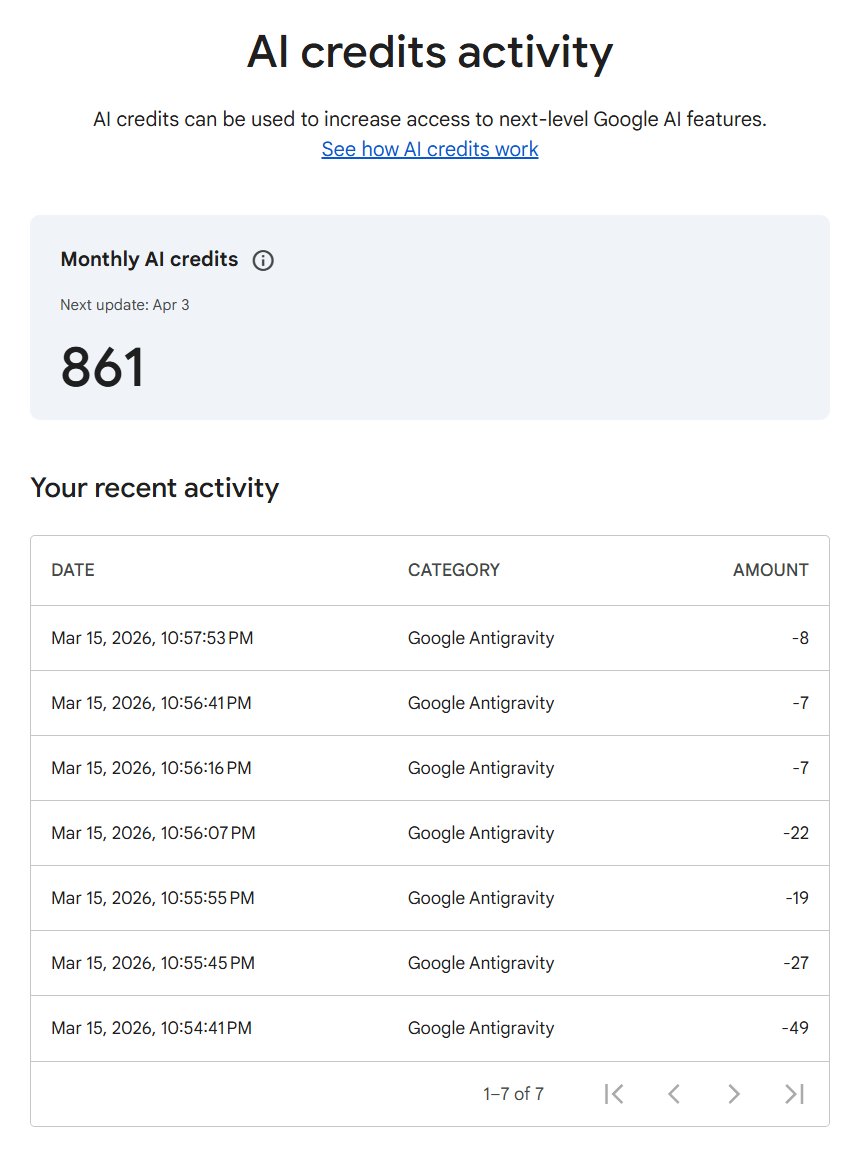Viewport: 846px width, 1152px height.
Task: Click the info icon beside Monthly AI credits
Action: click(263, 260)
